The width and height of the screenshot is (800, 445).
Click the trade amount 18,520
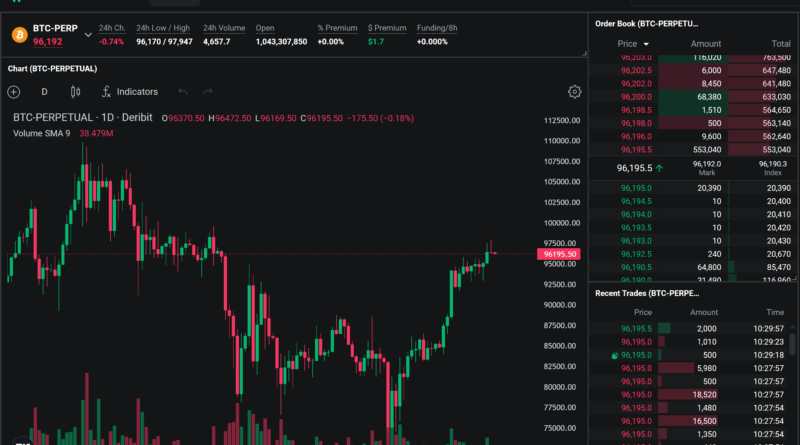(704, 395)
